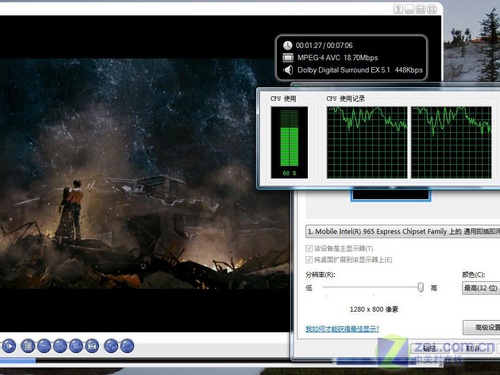Restore the video player window size
The image size is (500, 375).
coord(421,9)
